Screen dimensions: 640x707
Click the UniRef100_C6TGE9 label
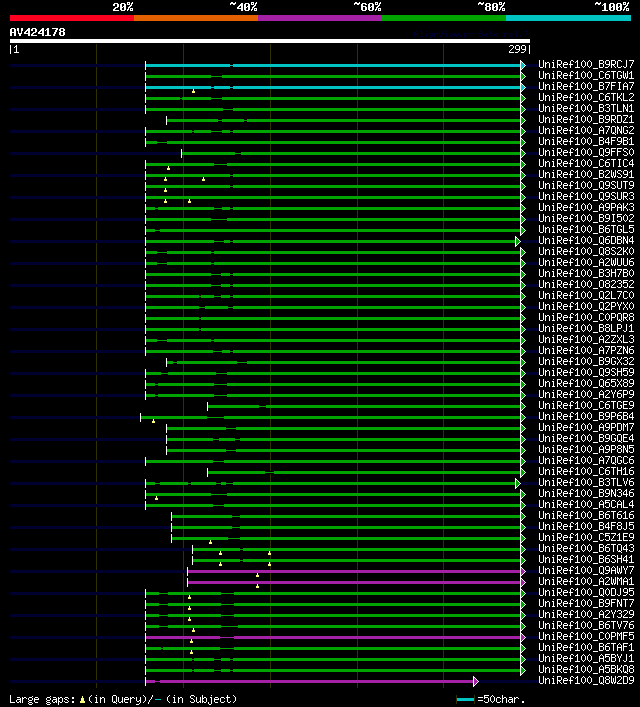[x=586, y=405]
